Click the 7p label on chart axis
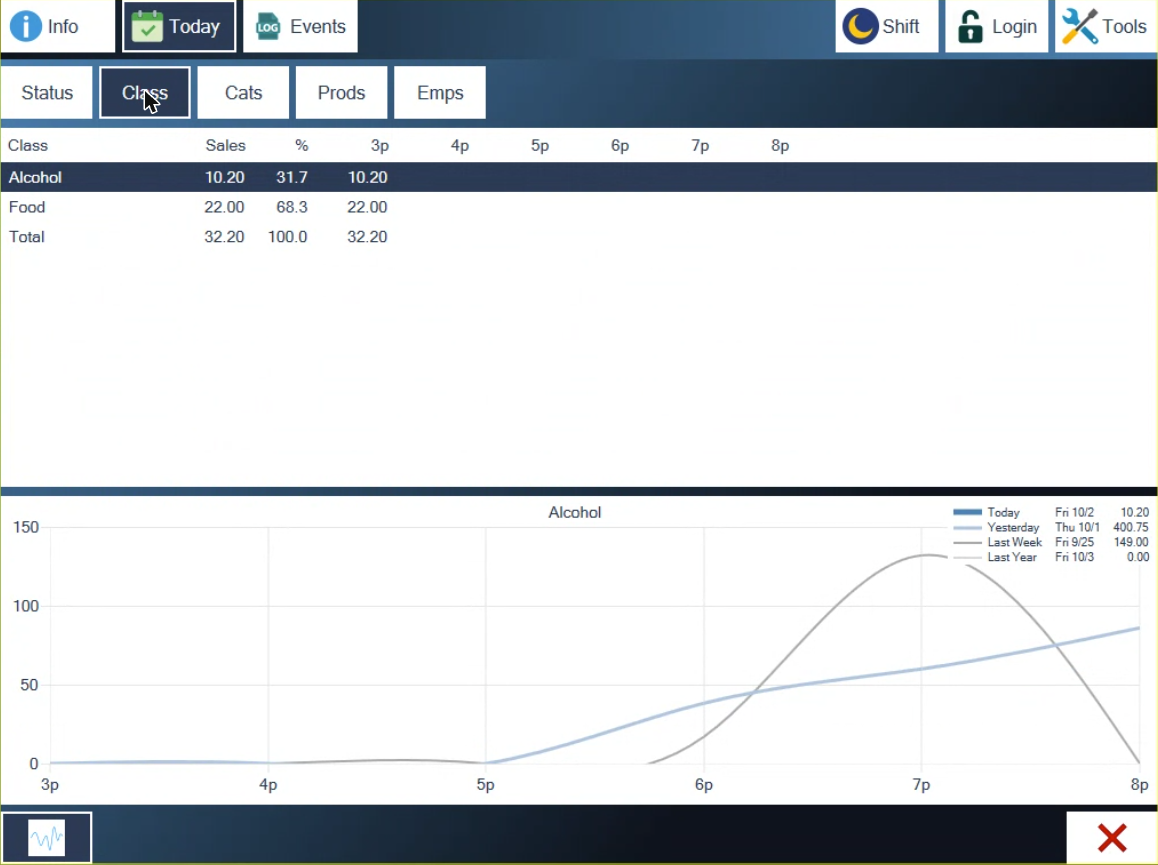The height and width of the screenshot is (865, 1158). [921, 784]
